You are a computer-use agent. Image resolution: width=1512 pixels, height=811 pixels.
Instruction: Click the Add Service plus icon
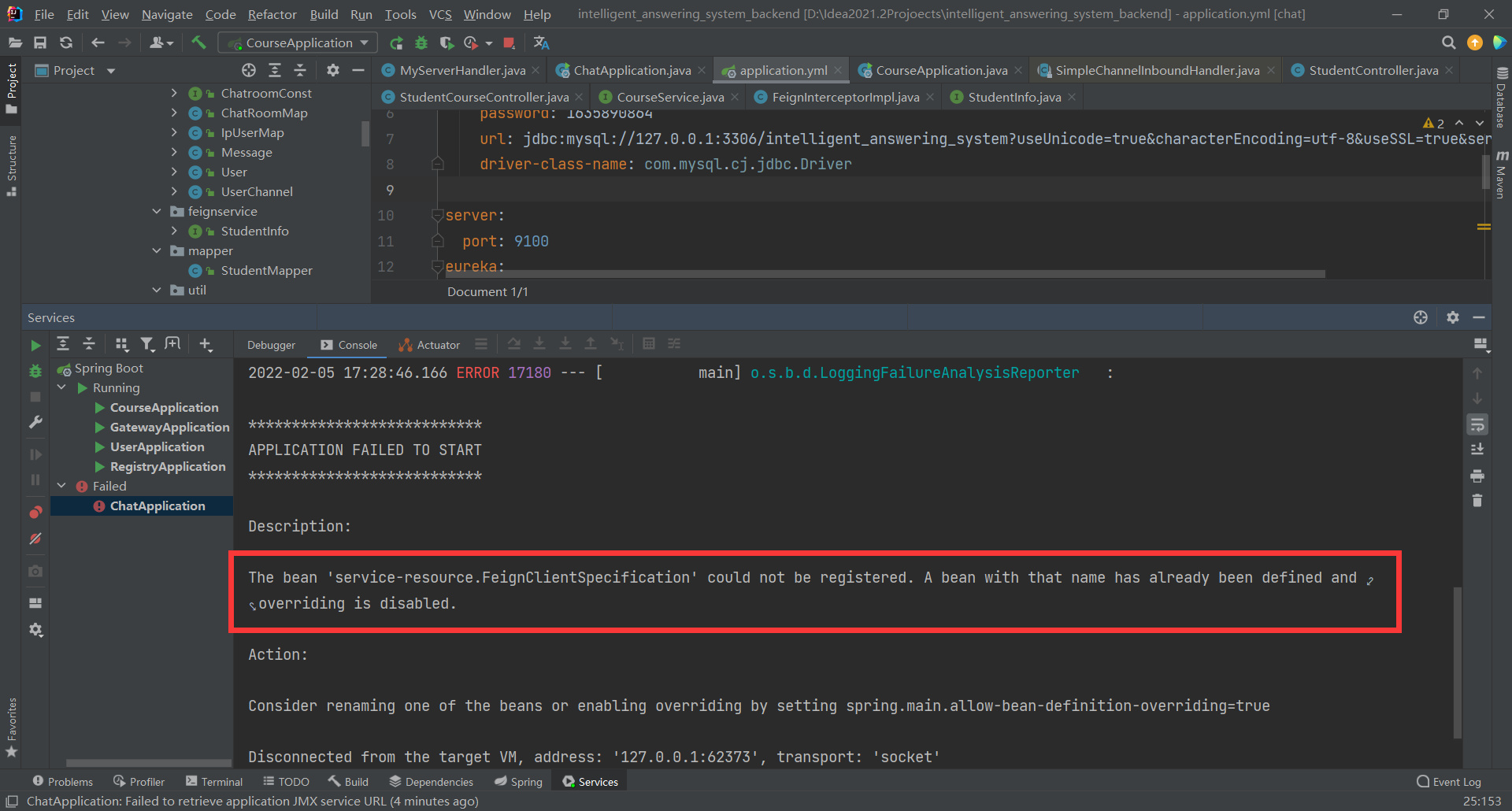click(206, 344)
